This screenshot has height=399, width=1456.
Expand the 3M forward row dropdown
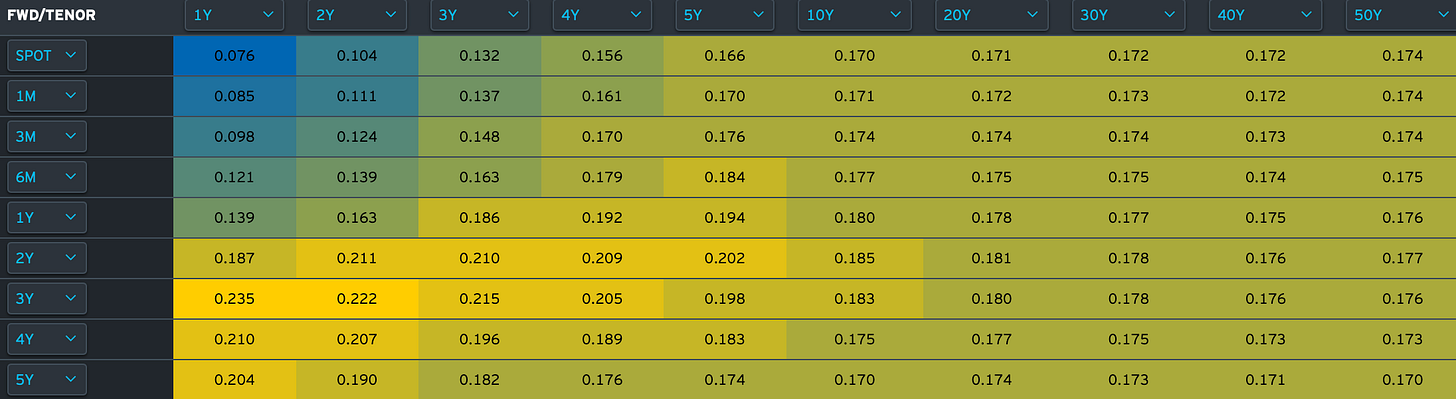point(47,137)
